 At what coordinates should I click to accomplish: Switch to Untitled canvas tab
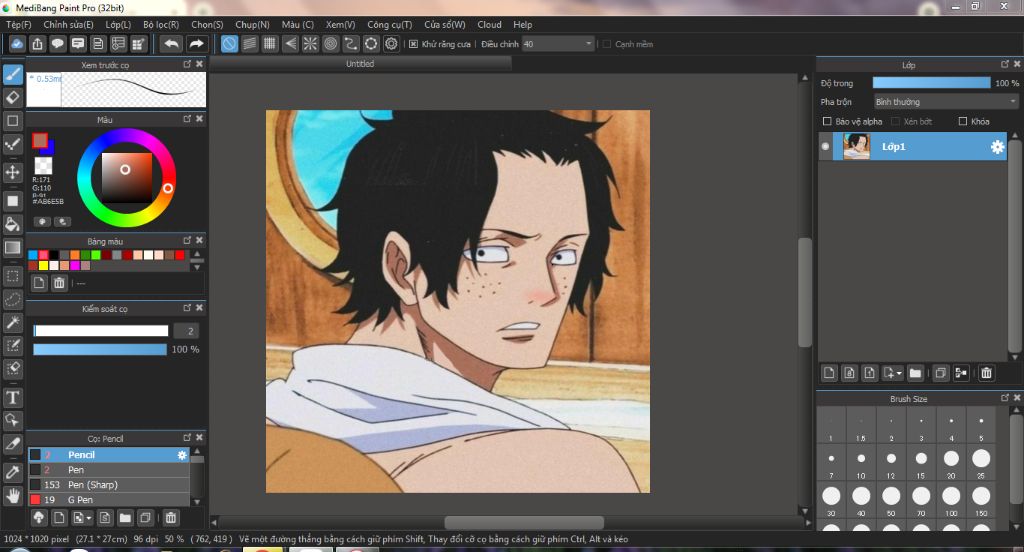(360, 63)
